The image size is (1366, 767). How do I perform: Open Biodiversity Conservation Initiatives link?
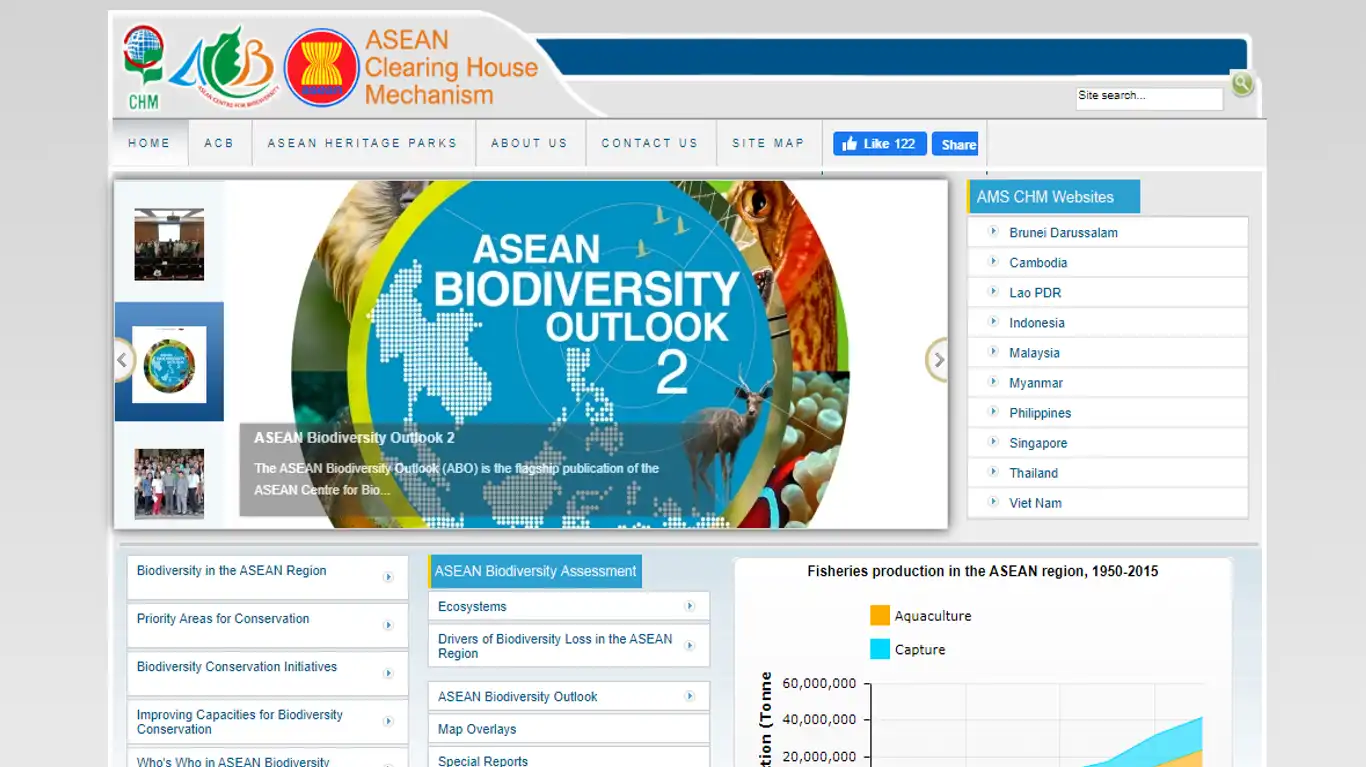click(x=237, y=666)
